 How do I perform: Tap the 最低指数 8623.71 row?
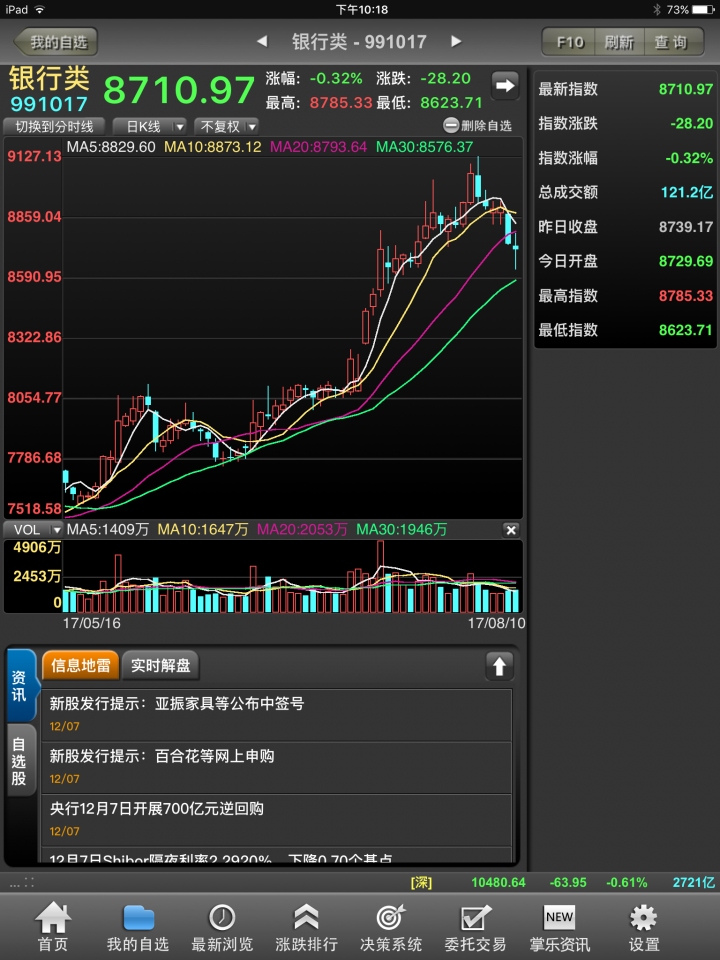(625, 330)
